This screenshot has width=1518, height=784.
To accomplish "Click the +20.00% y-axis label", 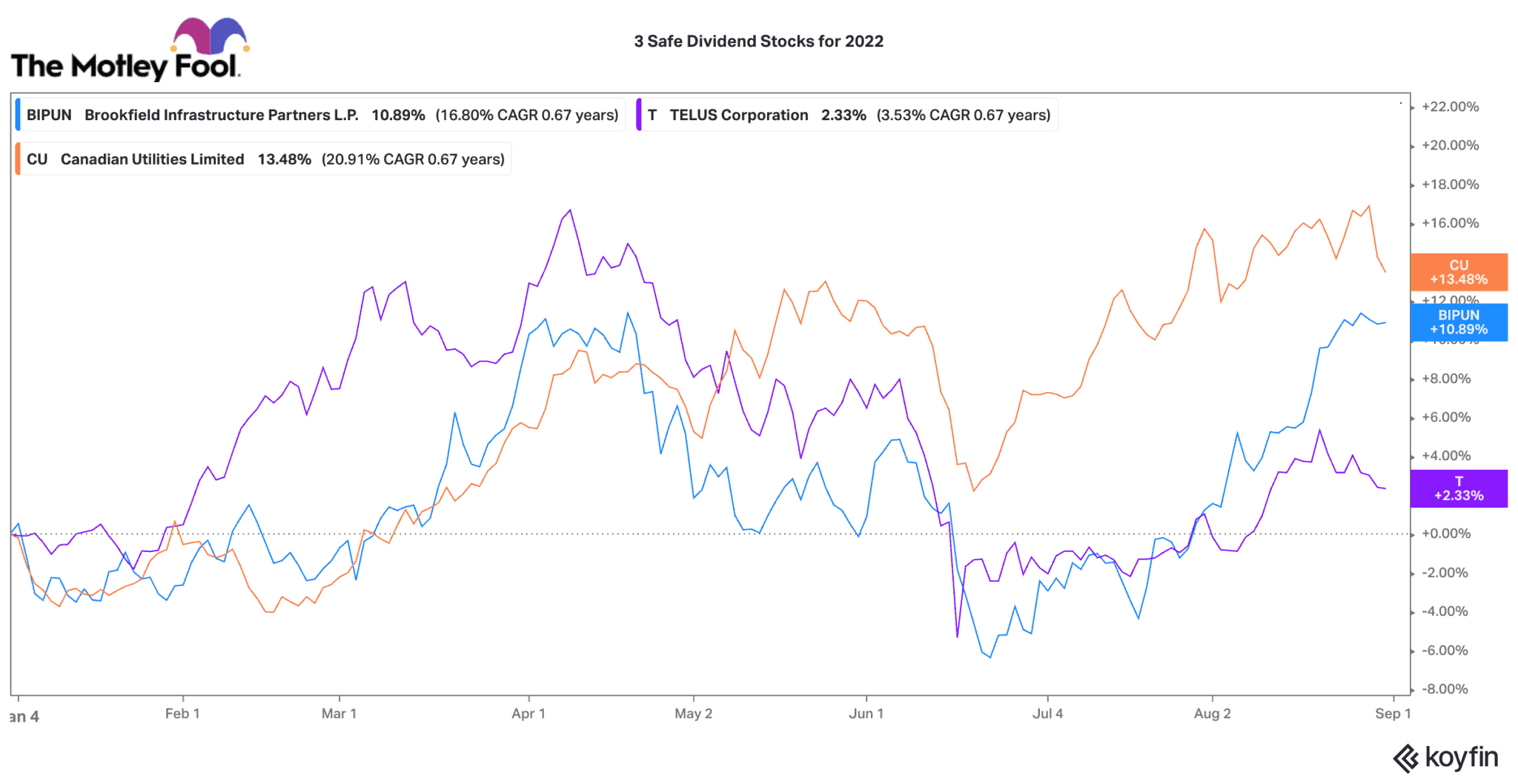I will coord(1450,145).
